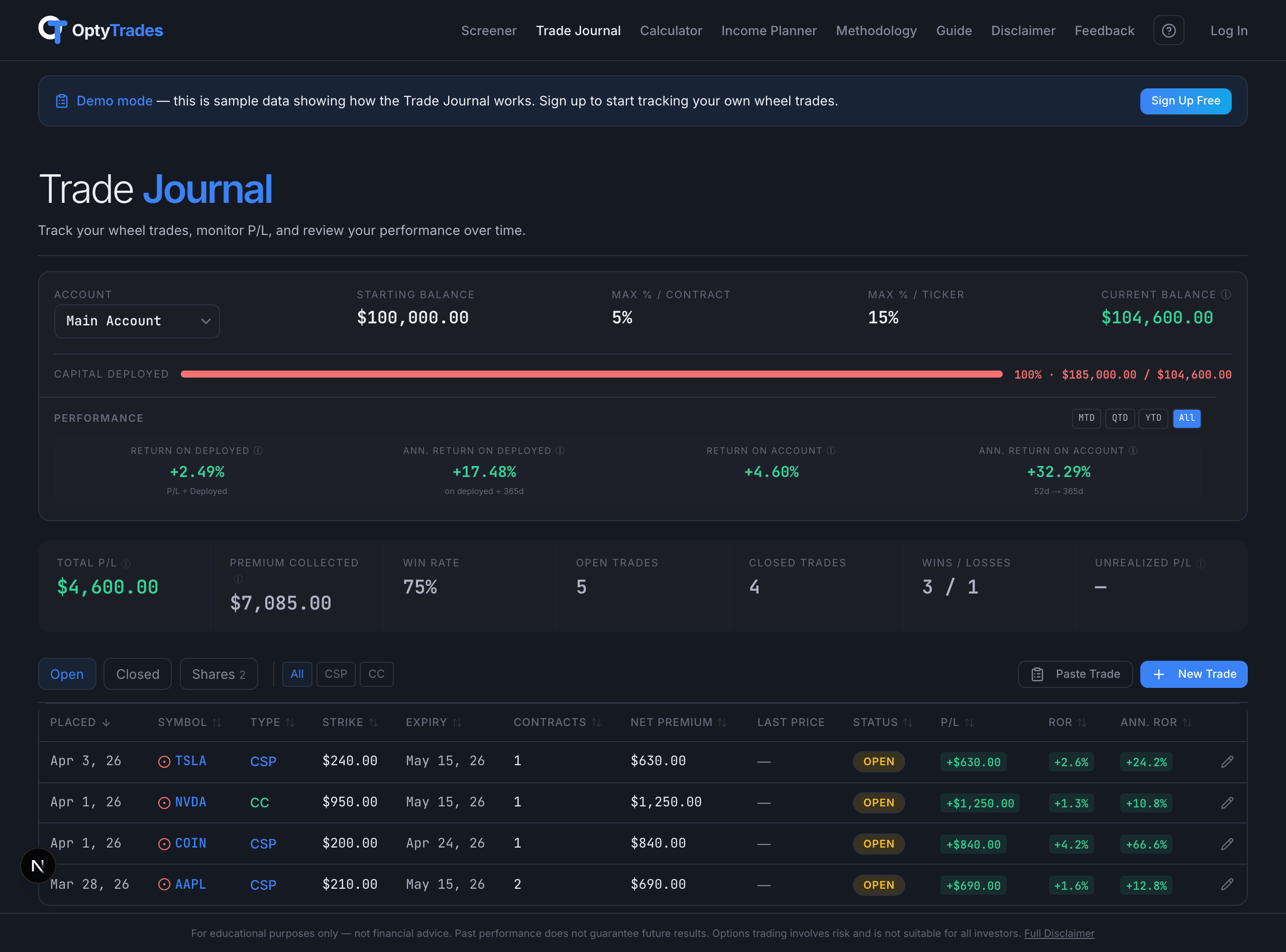Viewport: 1286px width, 952px height.
Task: Click the Paste Trade clipboard icon
Action: tap(1036, 674)
